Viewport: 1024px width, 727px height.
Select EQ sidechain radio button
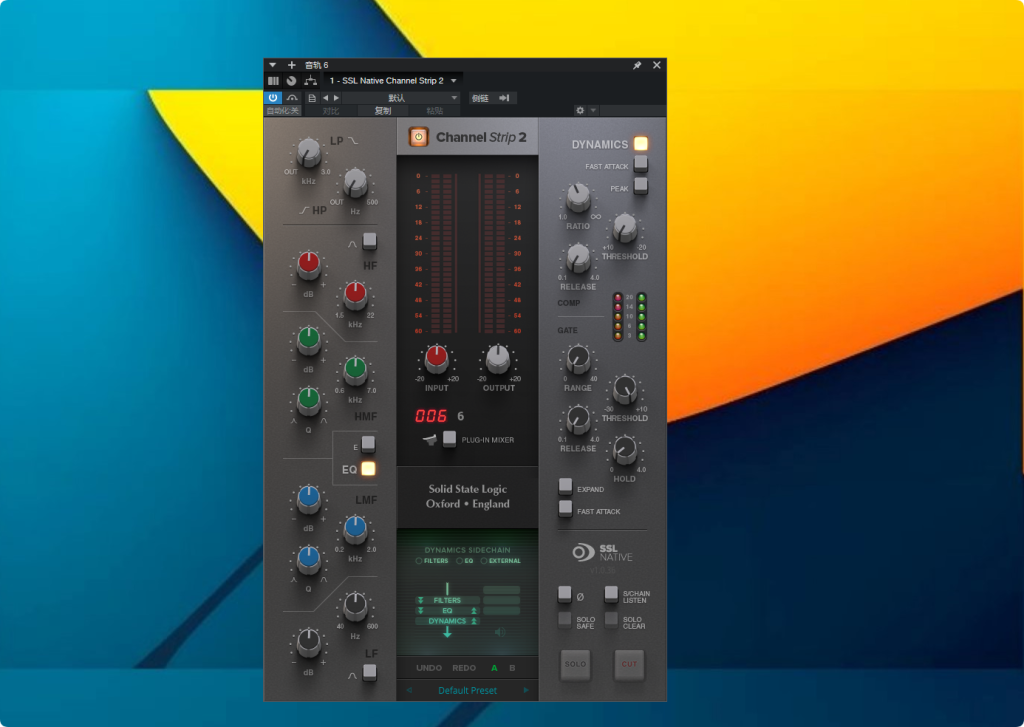pos(460,561)
